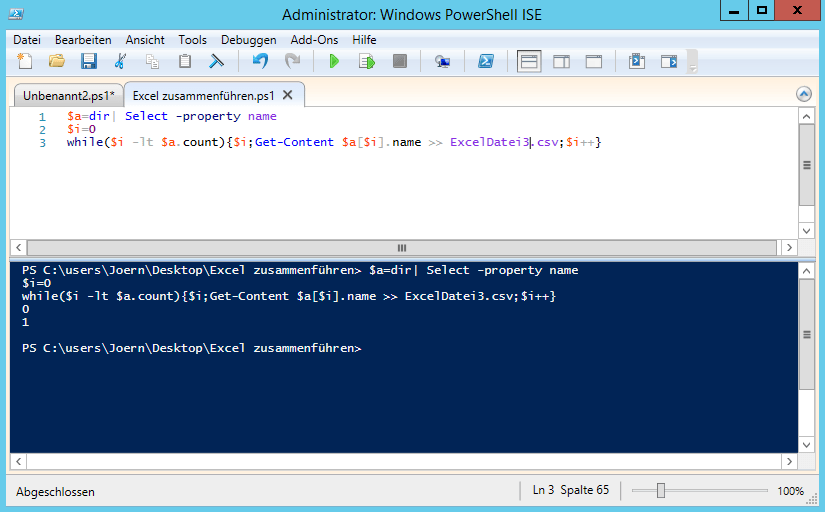Image resolution: width=825 pixels, height=512 pixels.
Task: Collapse the script pane with the round chevron
Action: (803, 94)
